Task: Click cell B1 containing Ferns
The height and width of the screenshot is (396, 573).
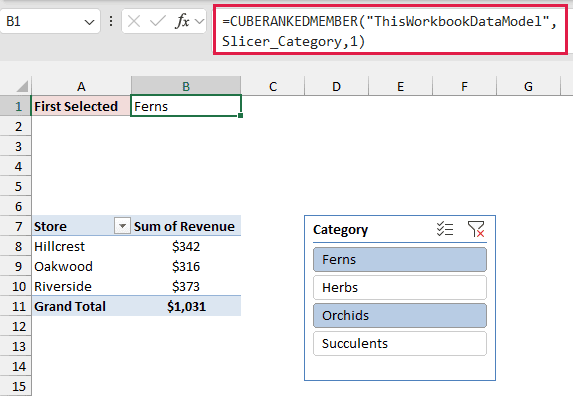Action: (186, 106)
